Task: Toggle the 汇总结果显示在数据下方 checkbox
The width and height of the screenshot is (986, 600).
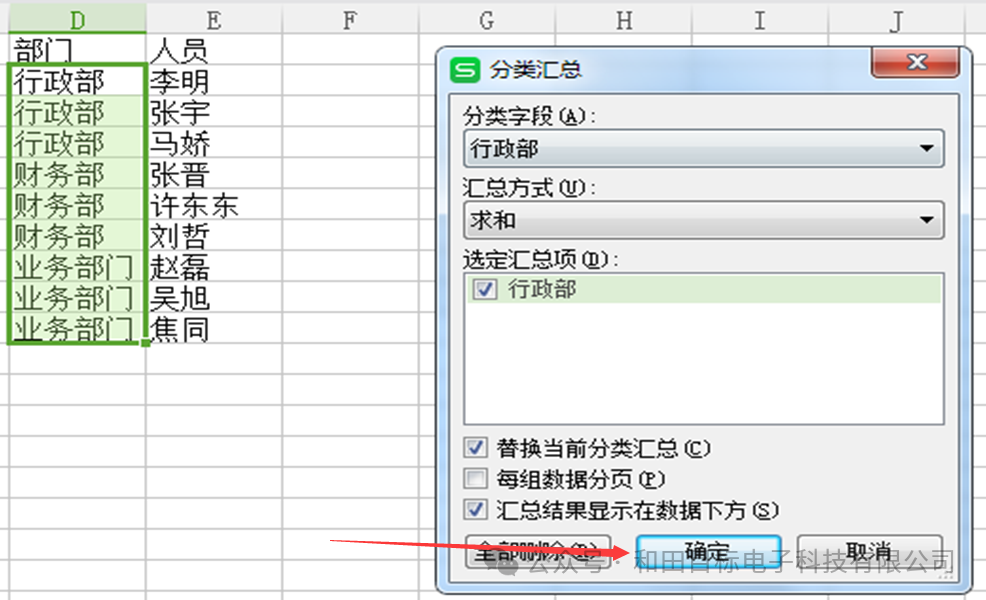Action: [475, 509]
